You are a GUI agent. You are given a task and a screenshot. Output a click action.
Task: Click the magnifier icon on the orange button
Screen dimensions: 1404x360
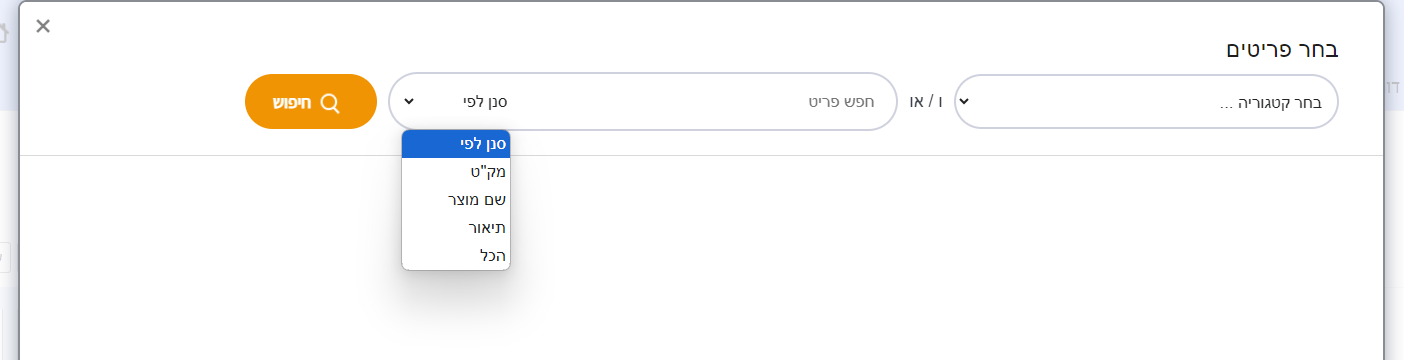point(330,102)
